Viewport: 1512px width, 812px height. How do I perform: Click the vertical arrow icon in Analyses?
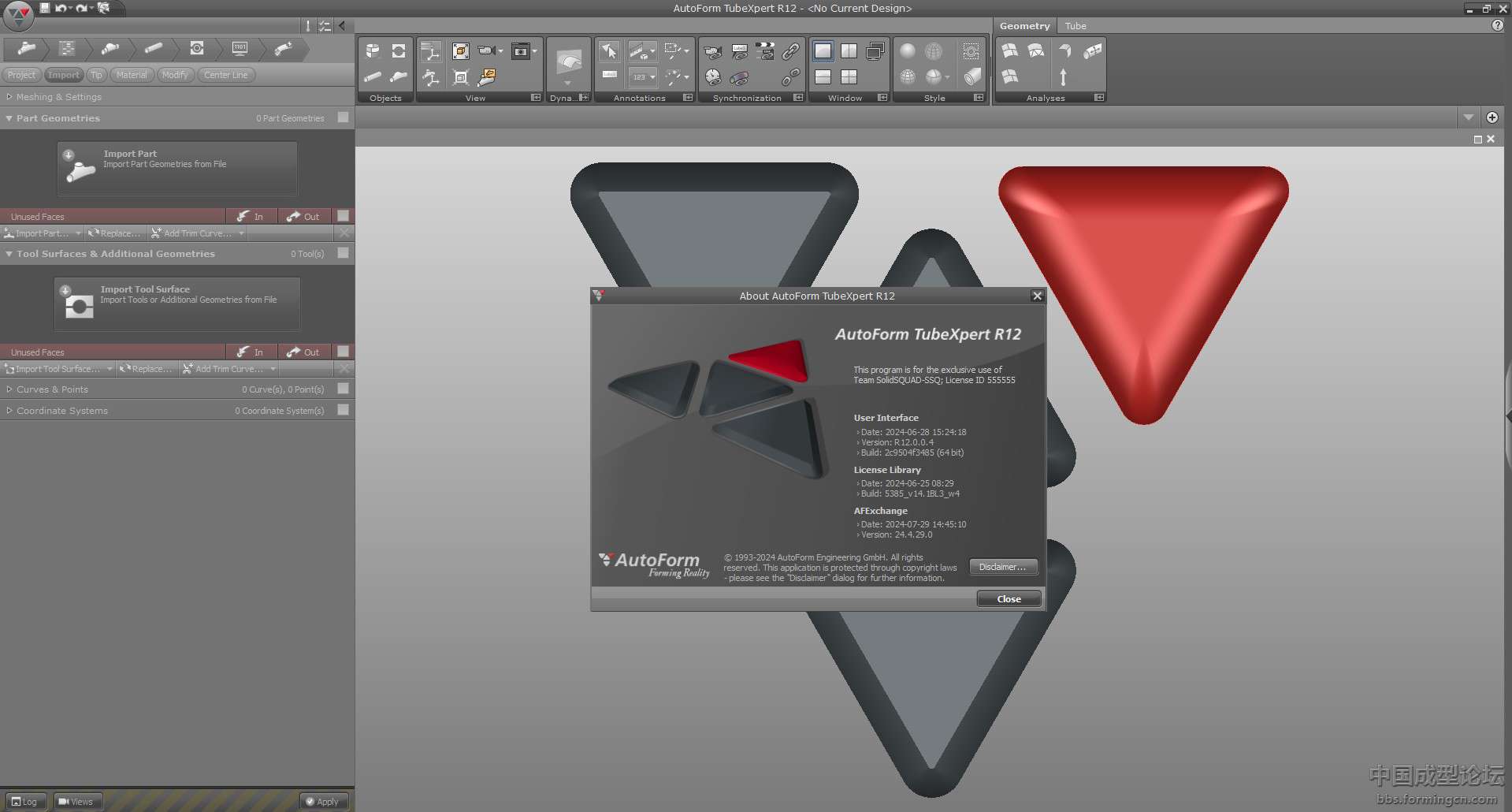coord(1063,77)
